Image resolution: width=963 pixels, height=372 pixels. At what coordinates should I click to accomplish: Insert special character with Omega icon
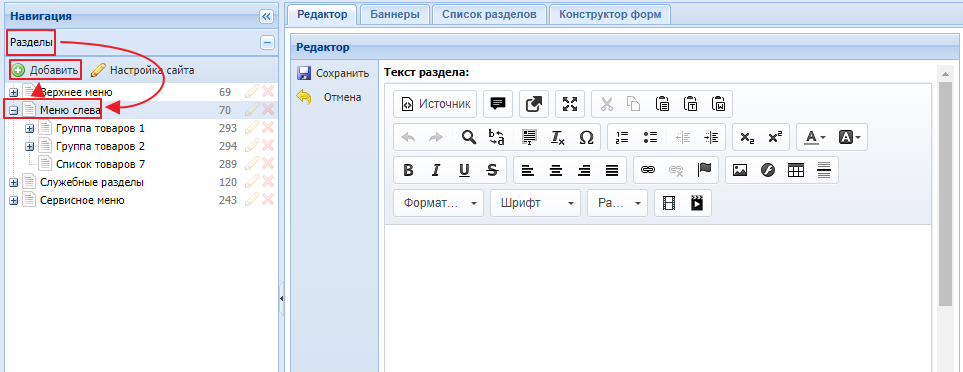click(x=587, y=138)
